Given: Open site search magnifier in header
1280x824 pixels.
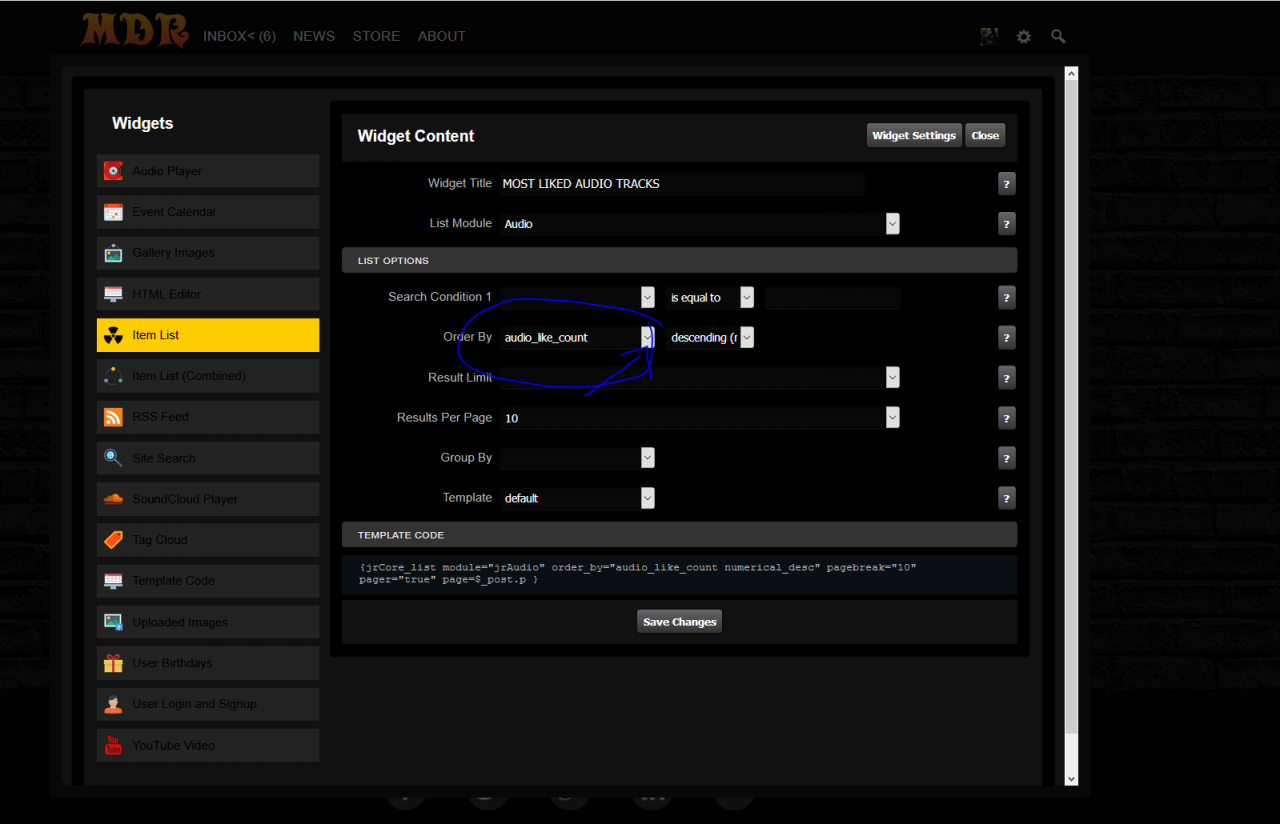Looking at the screenshot, I should 1058,36.
